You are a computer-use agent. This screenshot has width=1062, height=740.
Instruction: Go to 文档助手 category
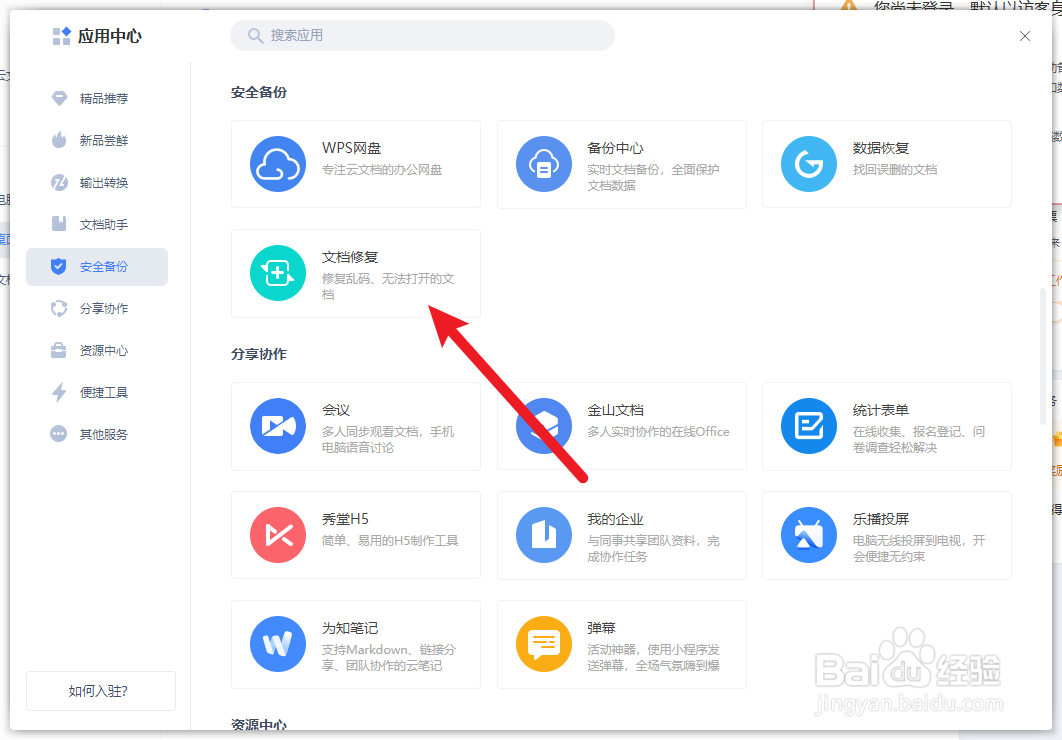tap(97, 224)
